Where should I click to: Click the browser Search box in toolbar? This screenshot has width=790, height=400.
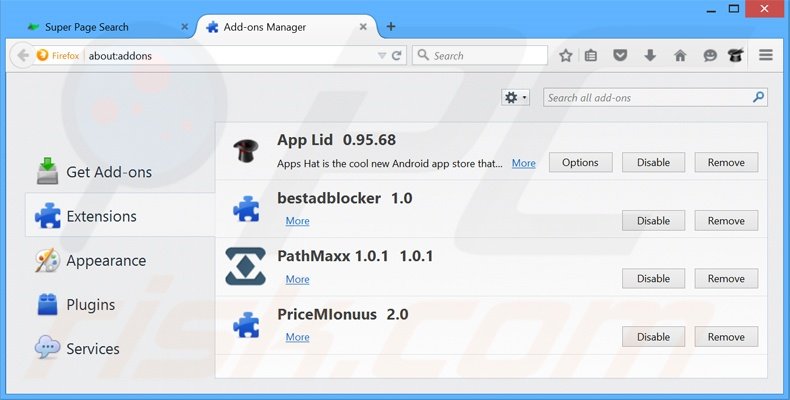480,55
